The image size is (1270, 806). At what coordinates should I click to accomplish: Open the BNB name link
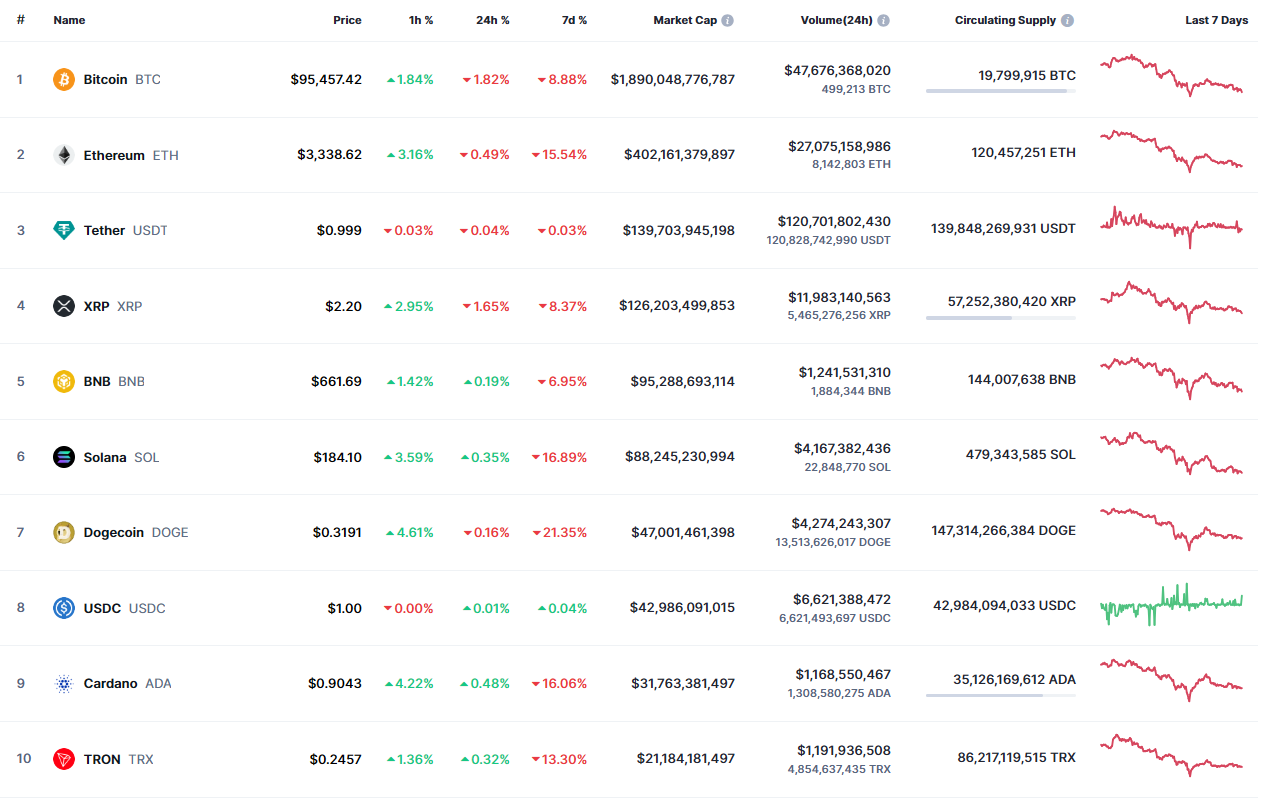(114, 381)
